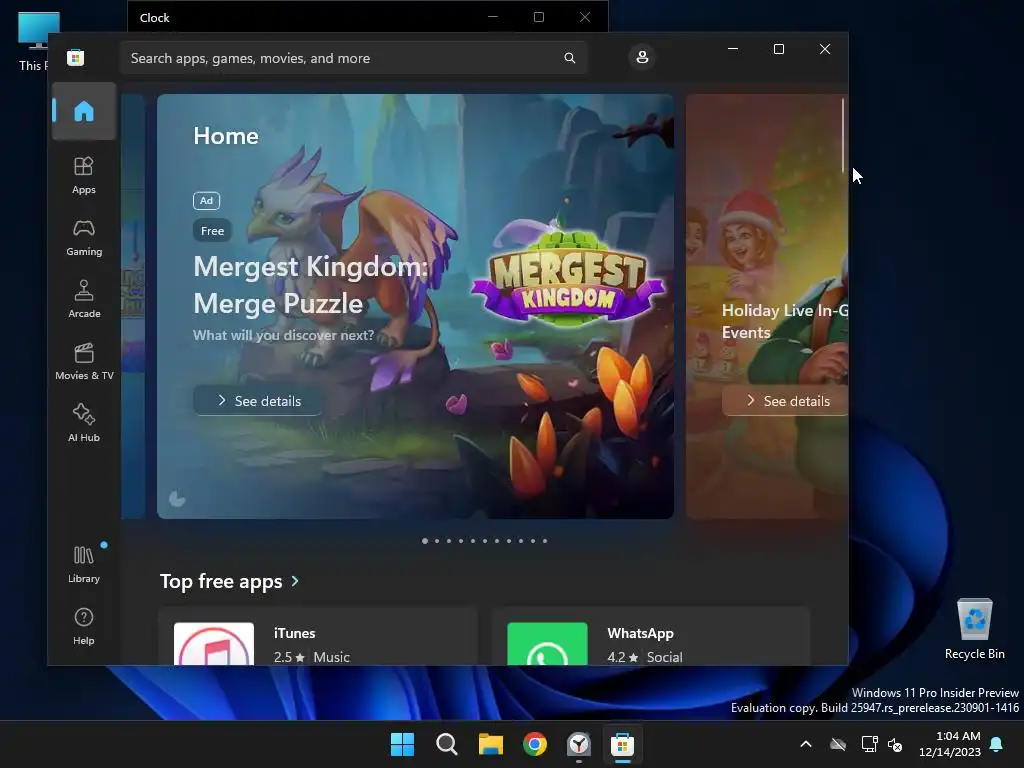Click the iTunes app title
The image size is (1024, 768).
click(x=295, y=633)
